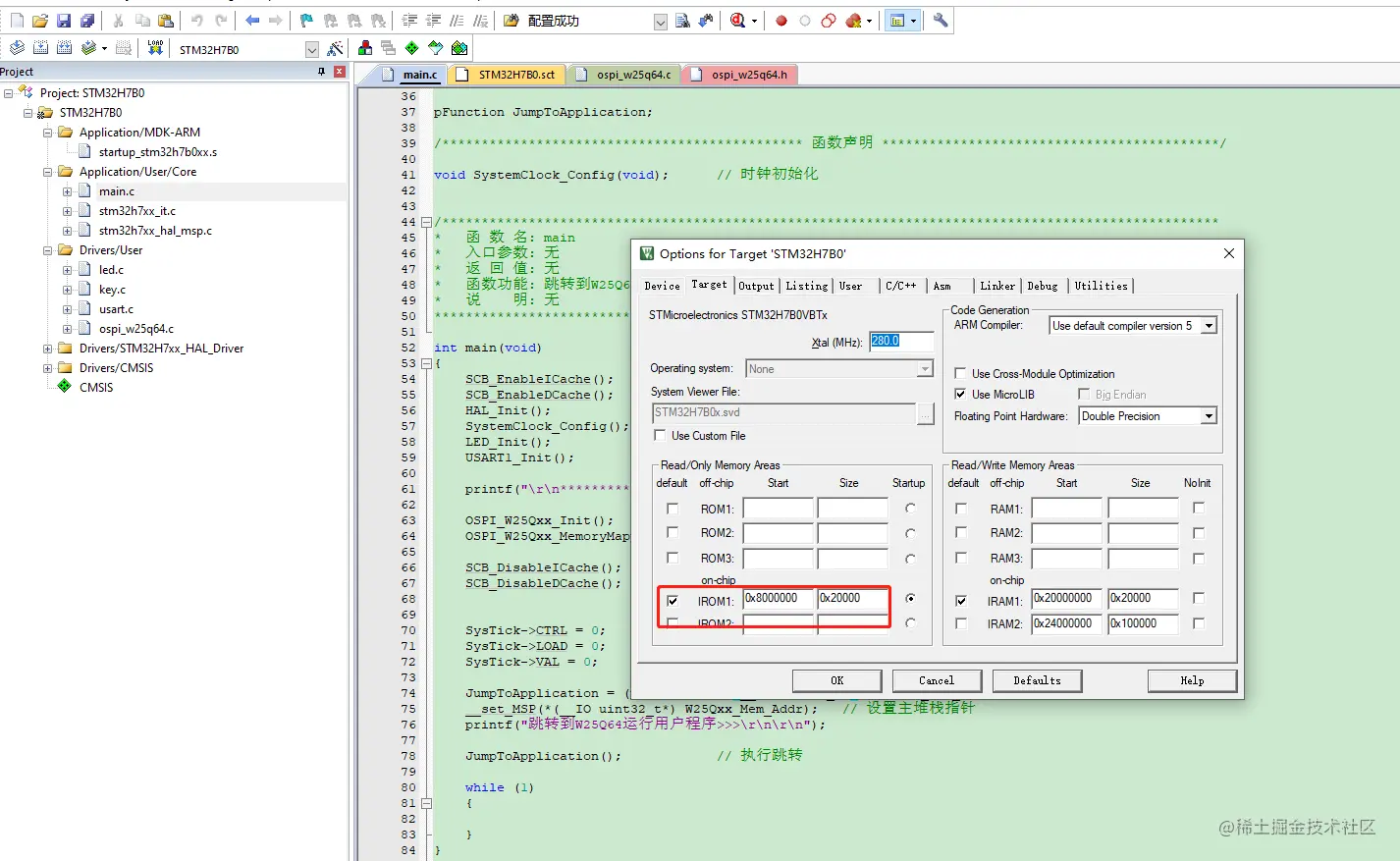Translate the current file
This screenshot has width=1400, height=861.
(x=17, y=48)
